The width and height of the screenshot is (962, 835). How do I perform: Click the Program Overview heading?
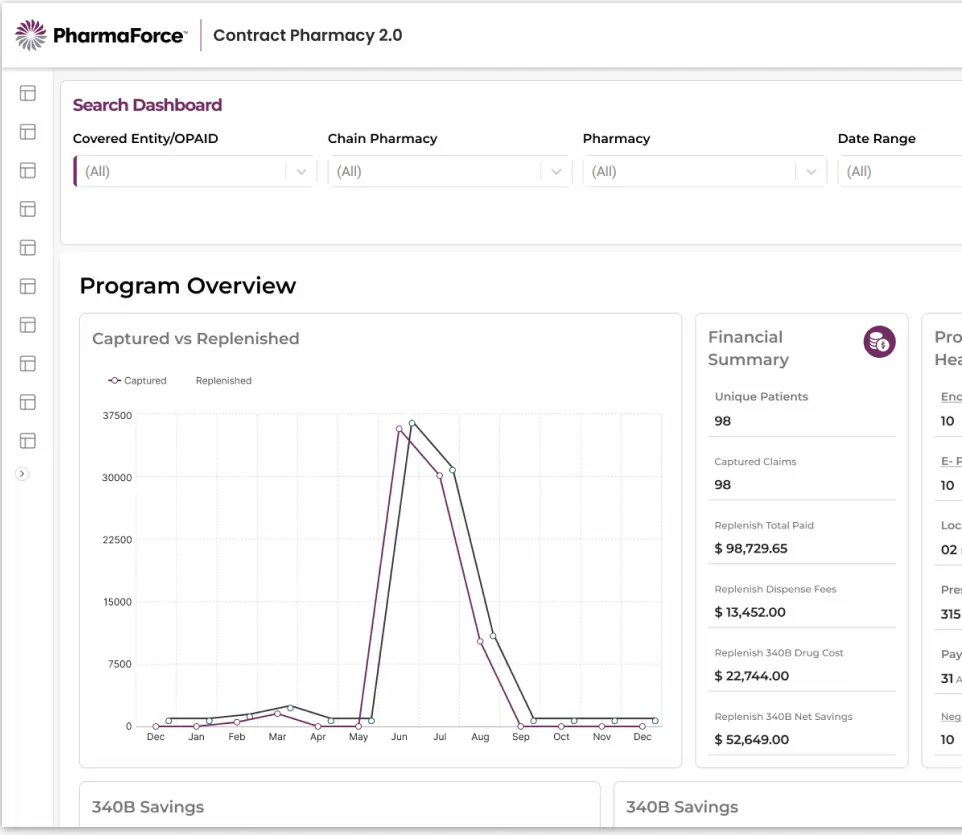click(188, 285)
